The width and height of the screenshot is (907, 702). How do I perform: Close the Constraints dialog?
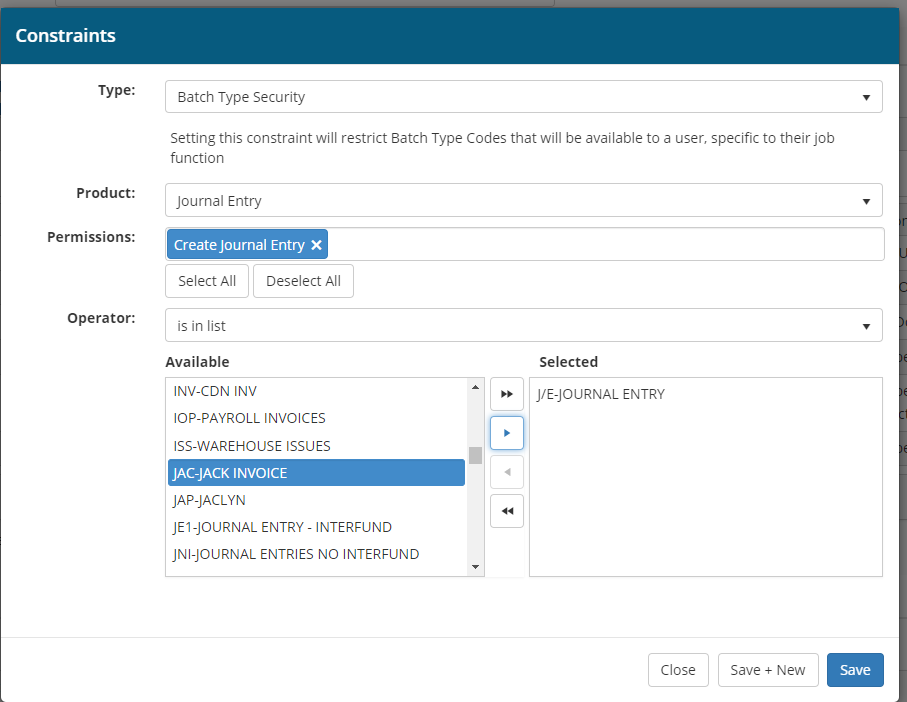(677, 670)
